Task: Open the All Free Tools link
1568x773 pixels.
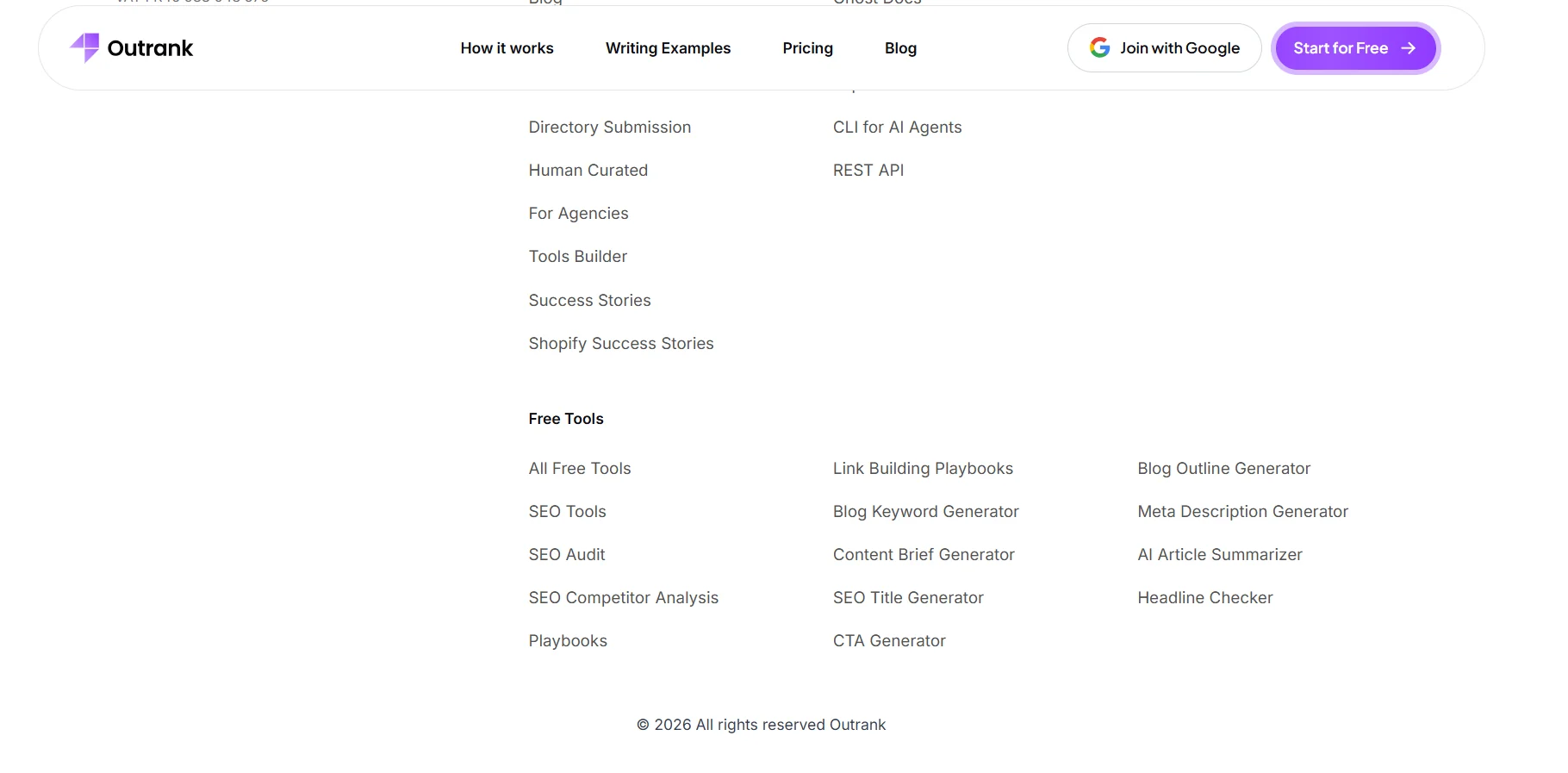Action: pos(580,469)
